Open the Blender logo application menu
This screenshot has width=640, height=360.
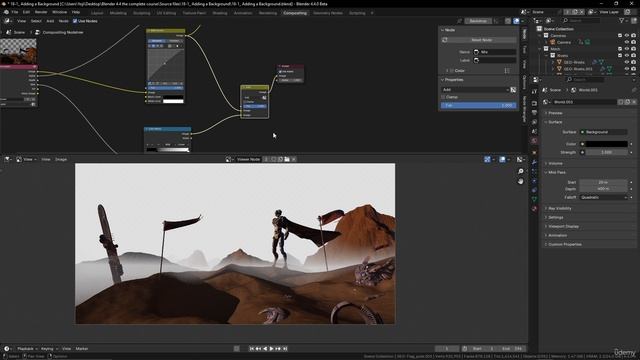6,12
